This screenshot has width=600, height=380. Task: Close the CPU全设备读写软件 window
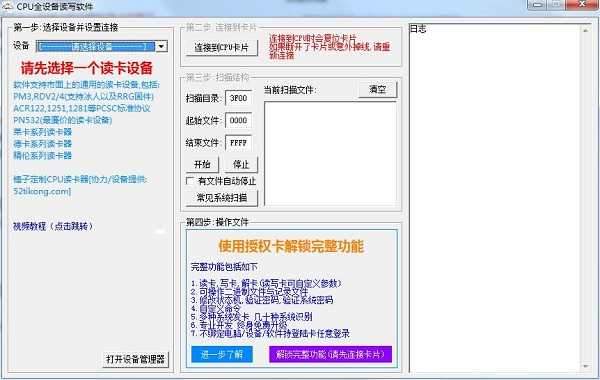click(581, 5)
